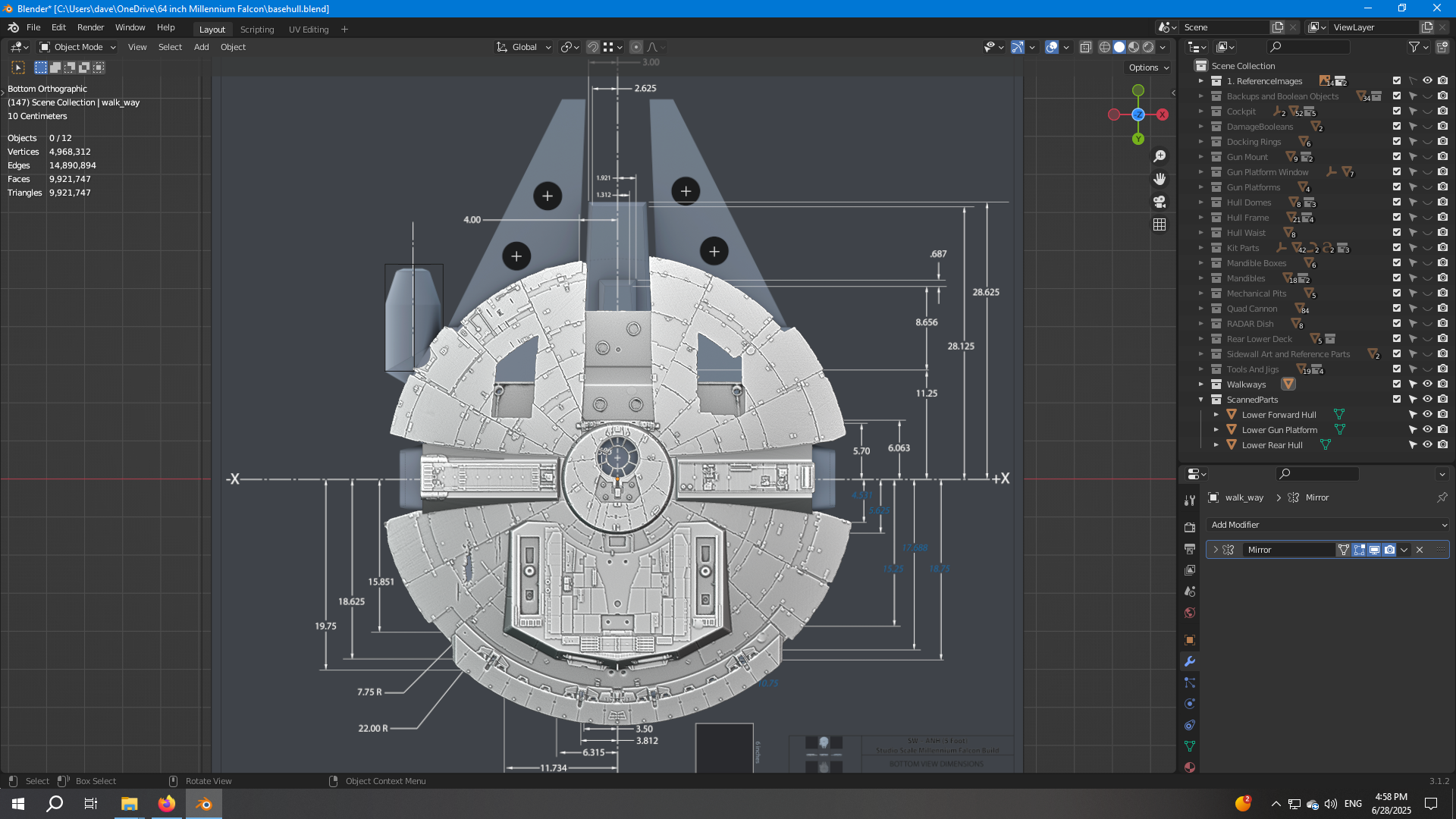The width and height of the screenshot is (1456, 819).
Task: Click the new collection icon in the Outliner
Action: (1442, 47)
